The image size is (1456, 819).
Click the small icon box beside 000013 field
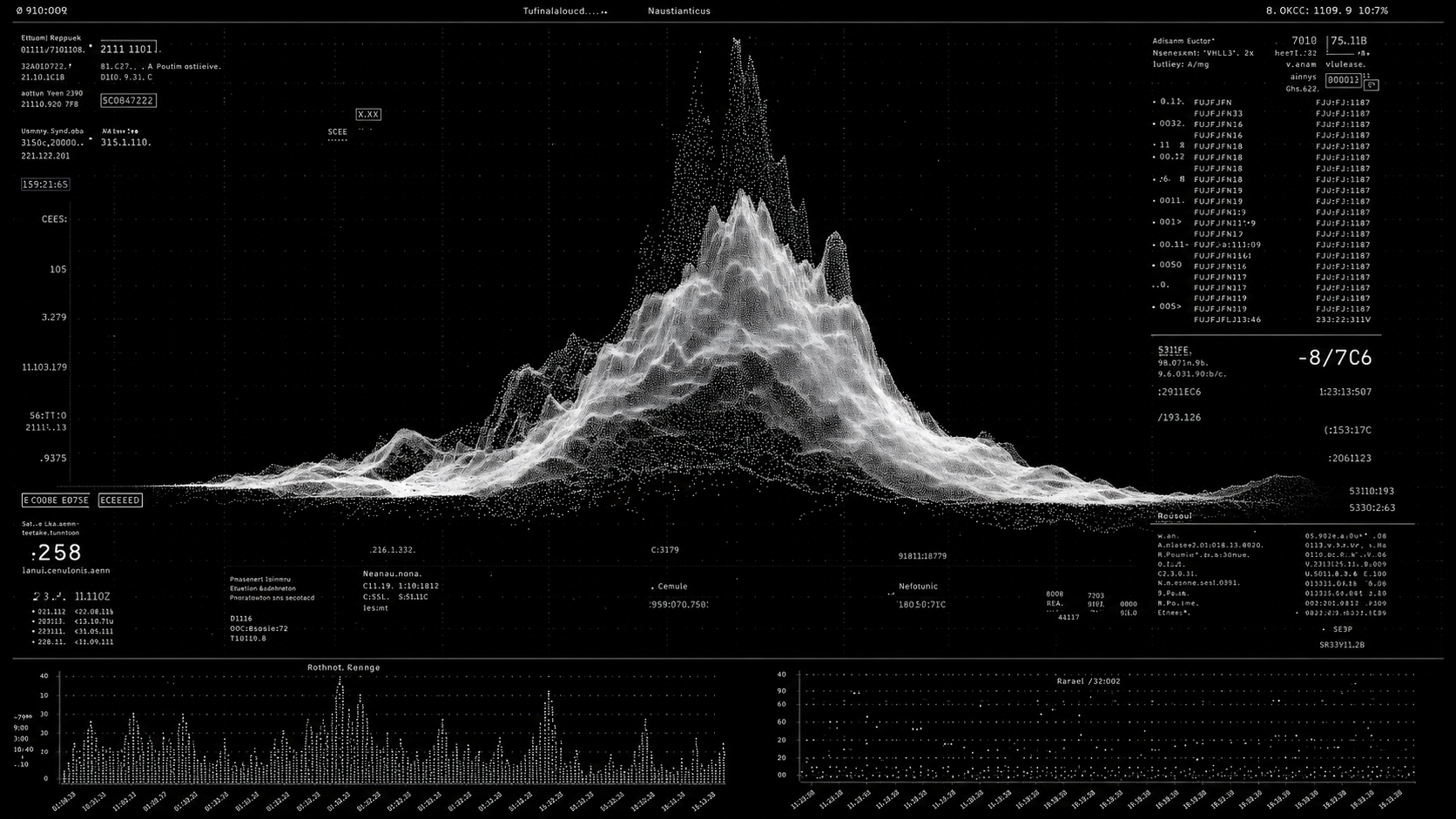click(1372, 84)
